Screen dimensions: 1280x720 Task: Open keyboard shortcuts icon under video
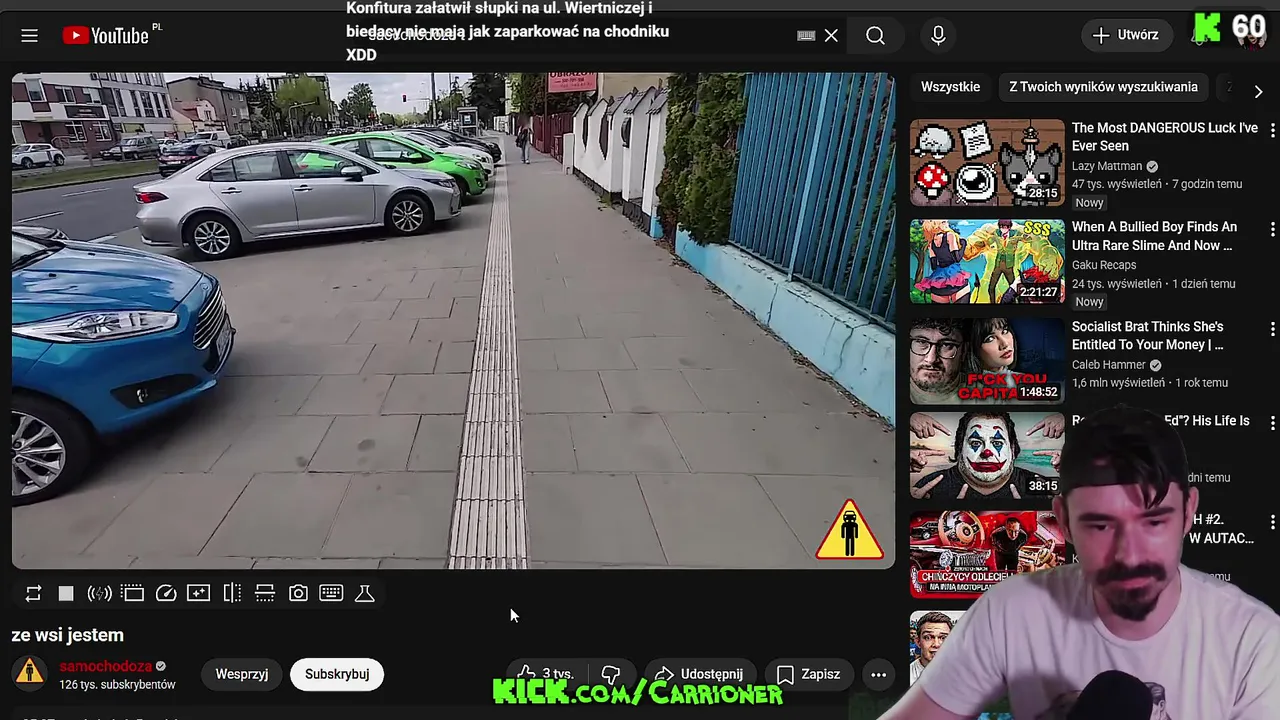tap(331, 593)
